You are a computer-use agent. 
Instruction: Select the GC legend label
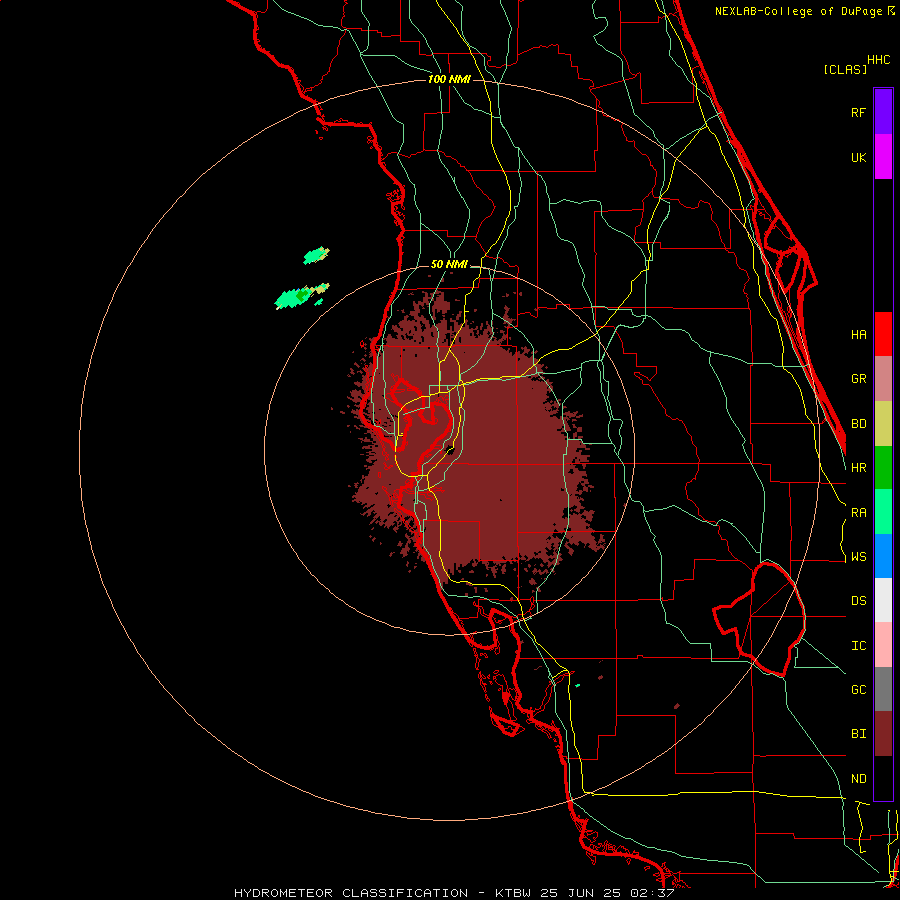click(x=859, y=689)
